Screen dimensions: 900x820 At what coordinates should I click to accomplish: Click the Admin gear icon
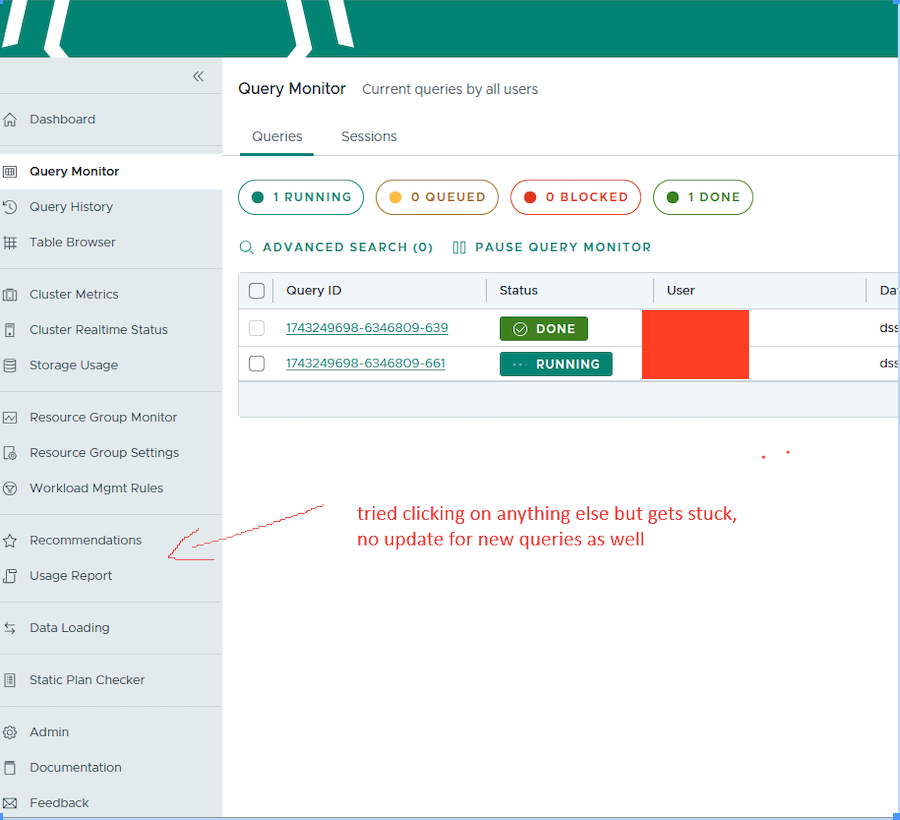coord(10,733)
